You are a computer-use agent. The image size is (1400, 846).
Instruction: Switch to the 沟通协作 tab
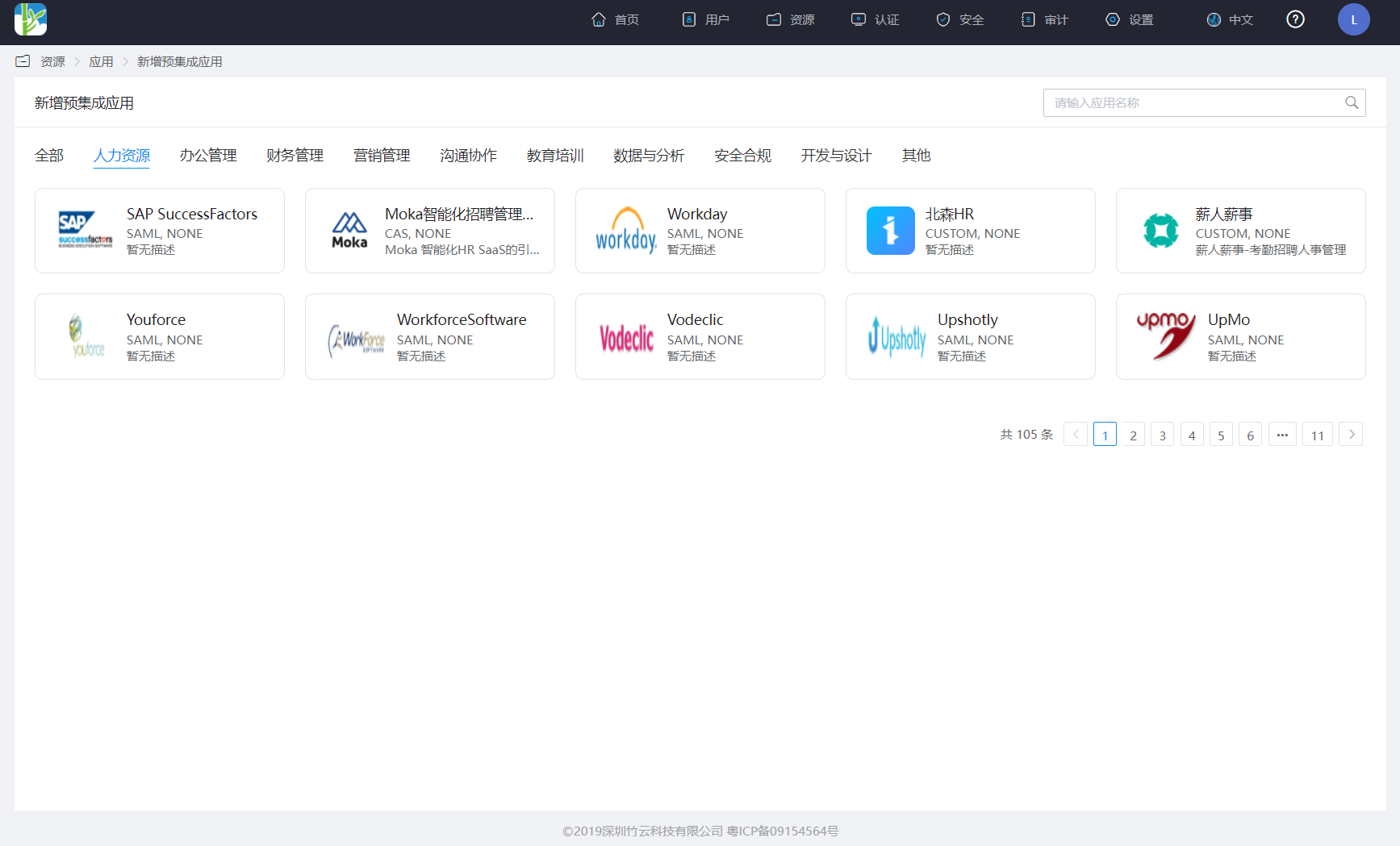coord(469,156)
